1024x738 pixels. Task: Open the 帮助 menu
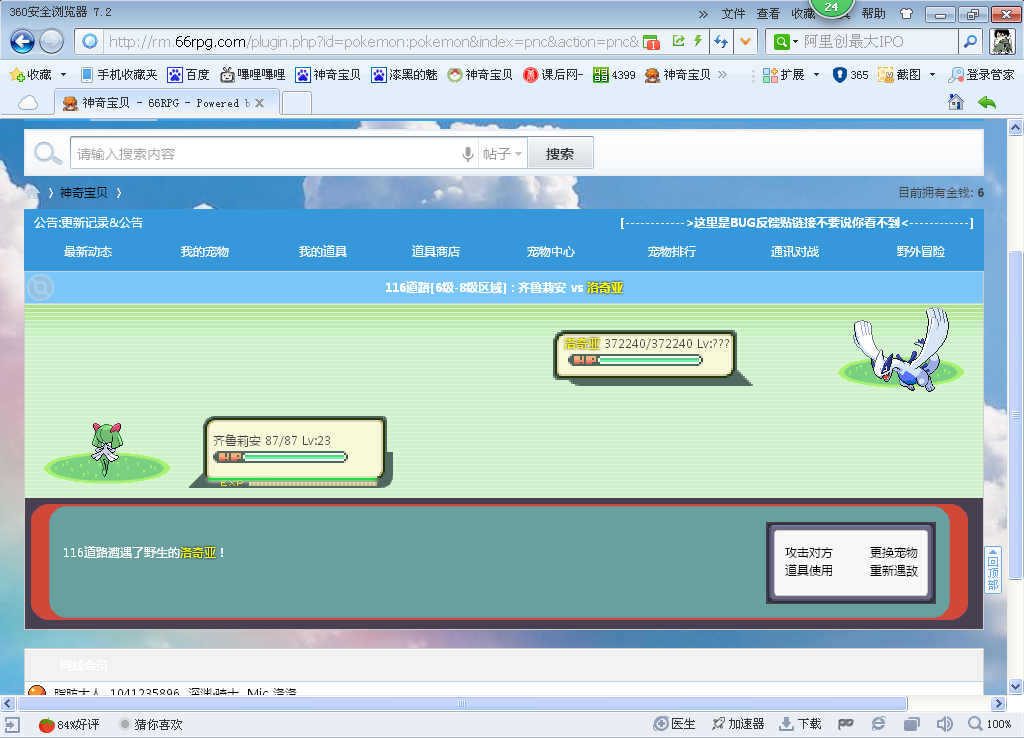[873, 14]
